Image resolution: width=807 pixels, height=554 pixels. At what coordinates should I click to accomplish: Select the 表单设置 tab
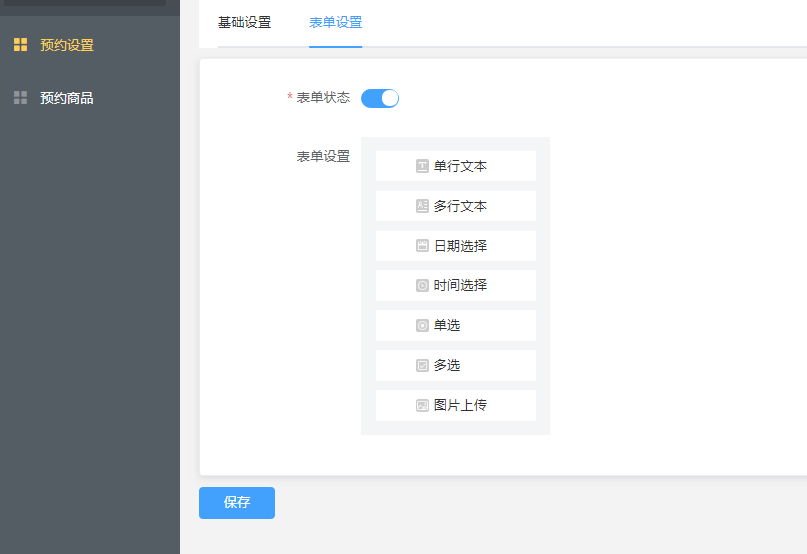tap(336, 23)
